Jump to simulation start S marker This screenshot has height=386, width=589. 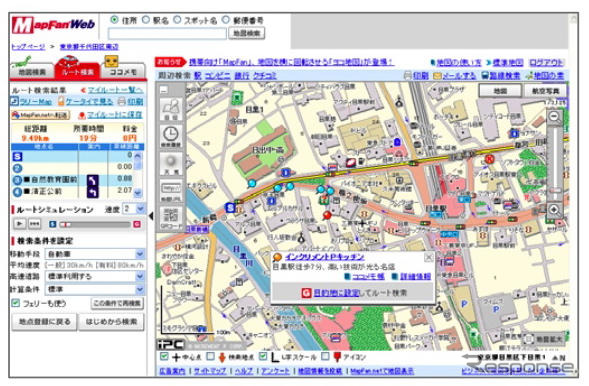tap(53, 224)
